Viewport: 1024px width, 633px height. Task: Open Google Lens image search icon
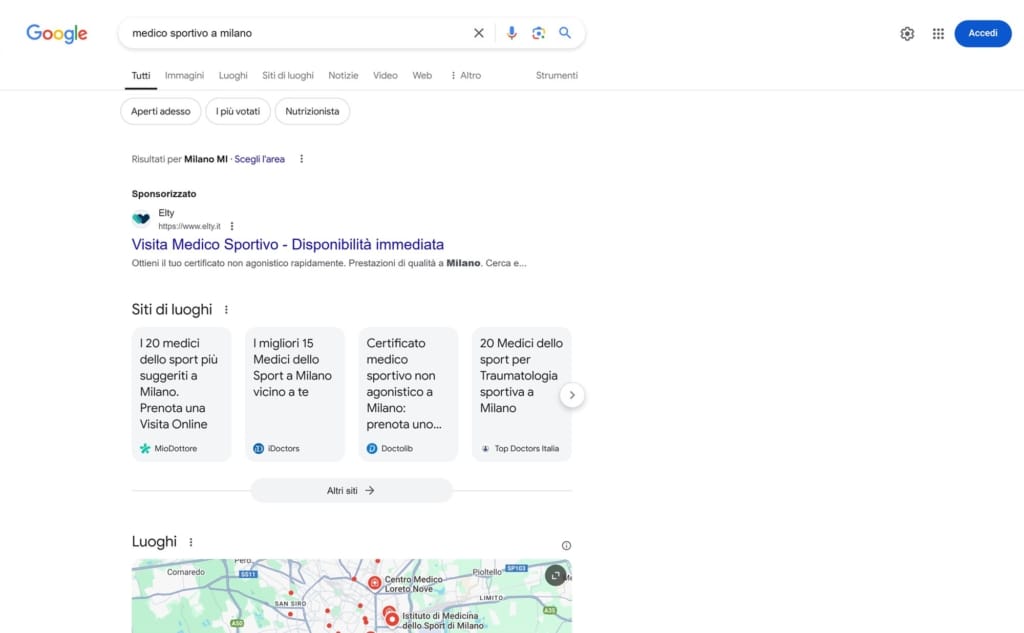[x=538, y=33]
